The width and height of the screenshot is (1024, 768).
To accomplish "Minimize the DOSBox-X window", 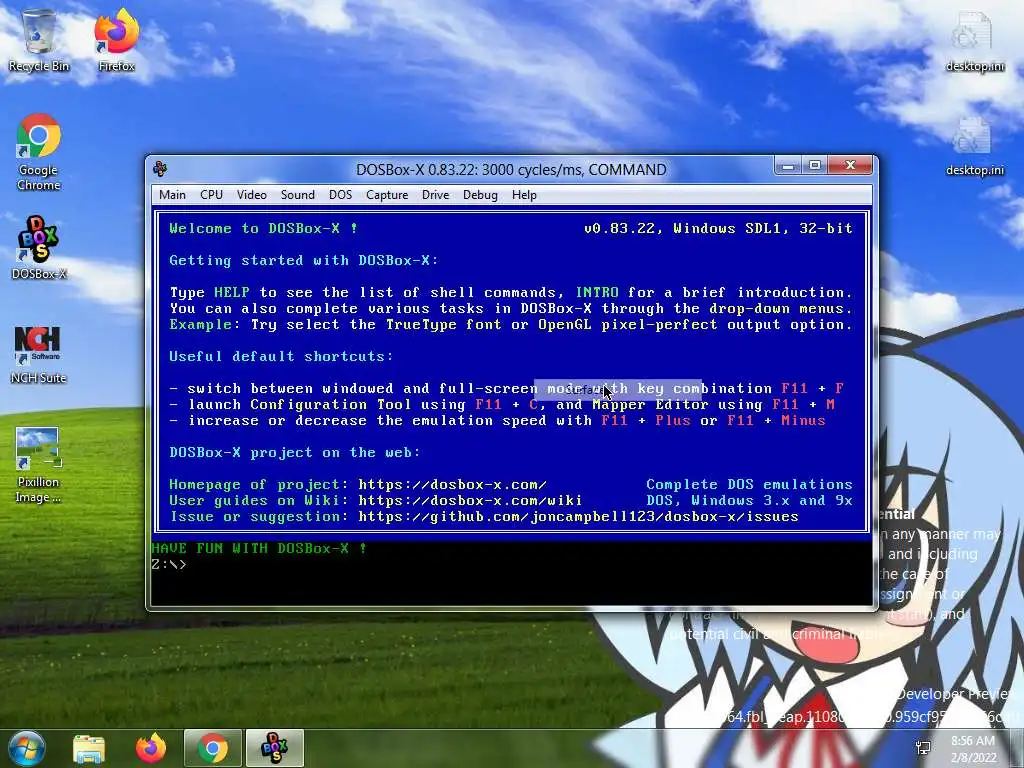I will 788,166.
